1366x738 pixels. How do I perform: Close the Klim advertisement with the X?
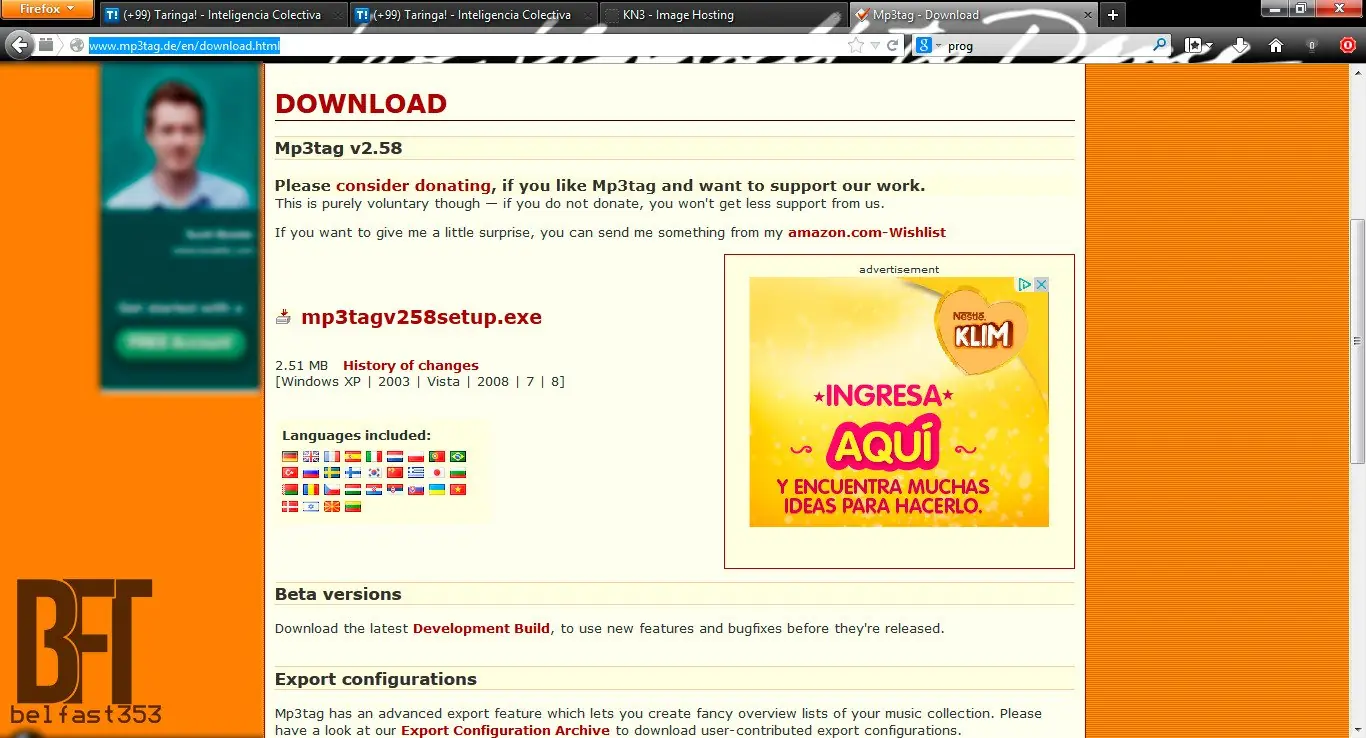coord(1041,284)
